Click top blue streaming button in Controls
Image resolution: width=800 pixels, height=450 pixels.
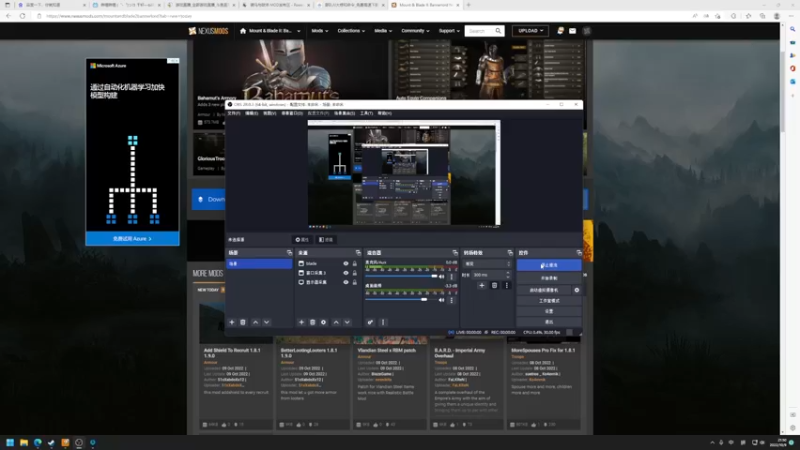[x=549, y=265]
